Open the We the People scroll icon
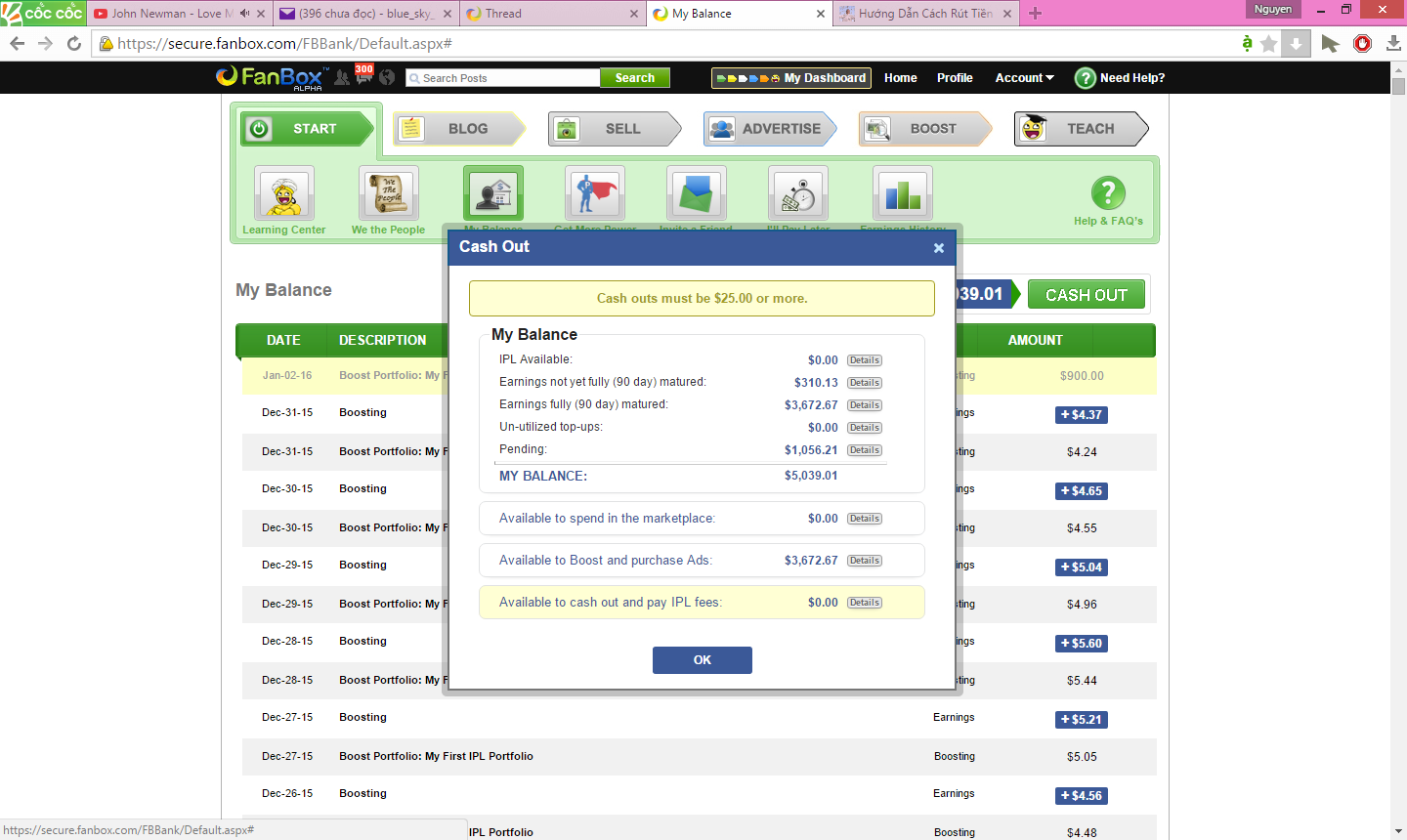The image size is (1407, 840). click(x=389, y=193)
